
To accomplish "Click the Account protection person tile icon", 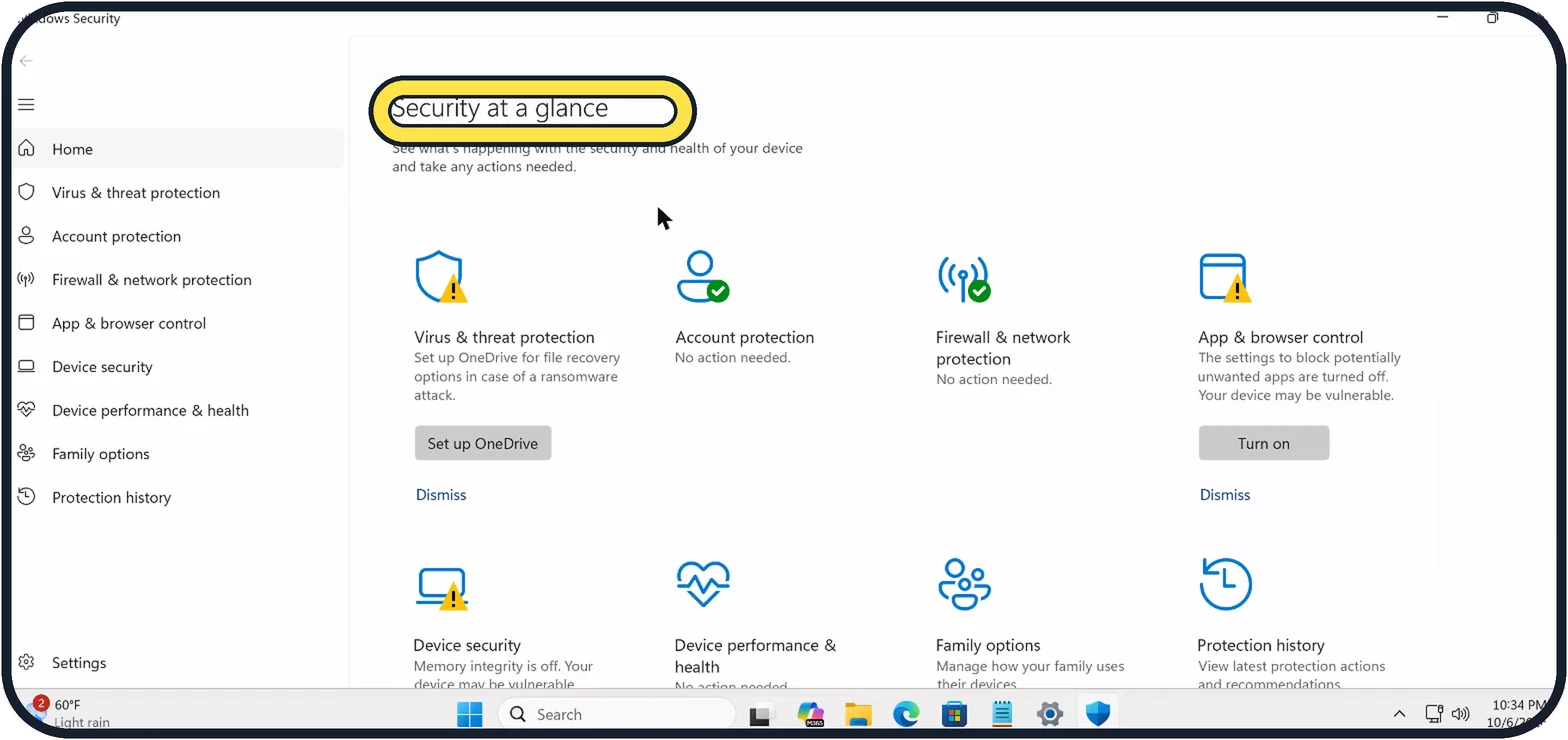I will click(x=702, y=276).
